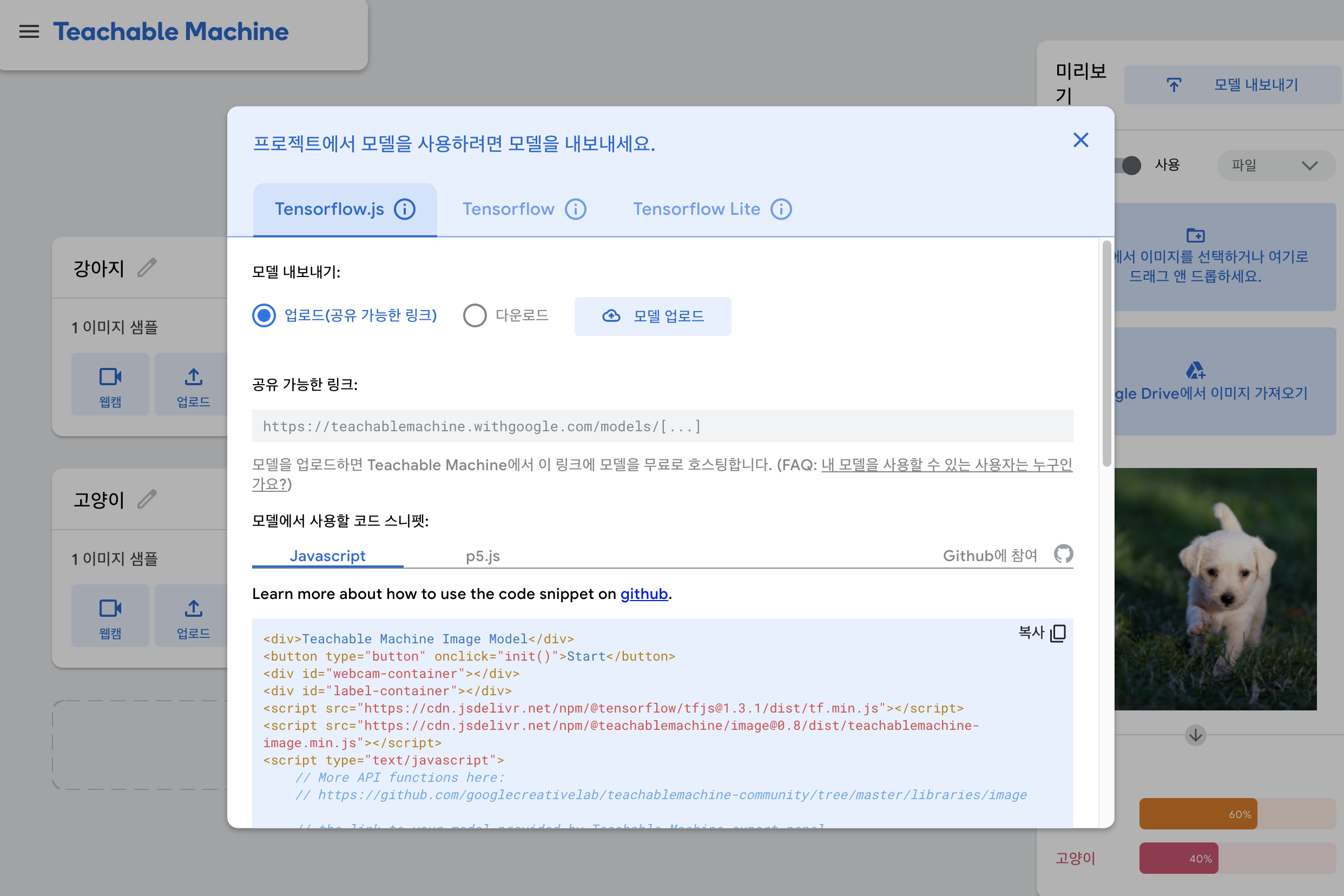Open the Github octocat icon

pyautogui.click(x=1063, y=554)
